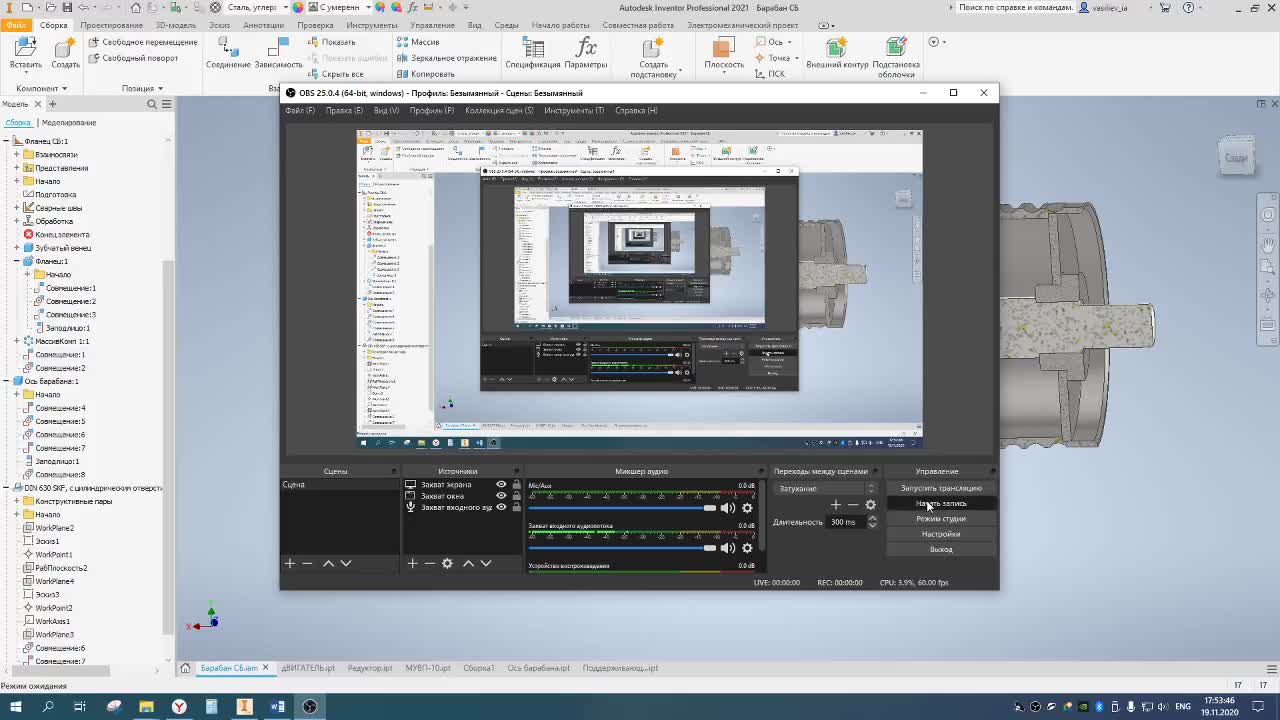Select the Соединение joint tool
This screenshot has width=1280, height=720.
[228, 54]
